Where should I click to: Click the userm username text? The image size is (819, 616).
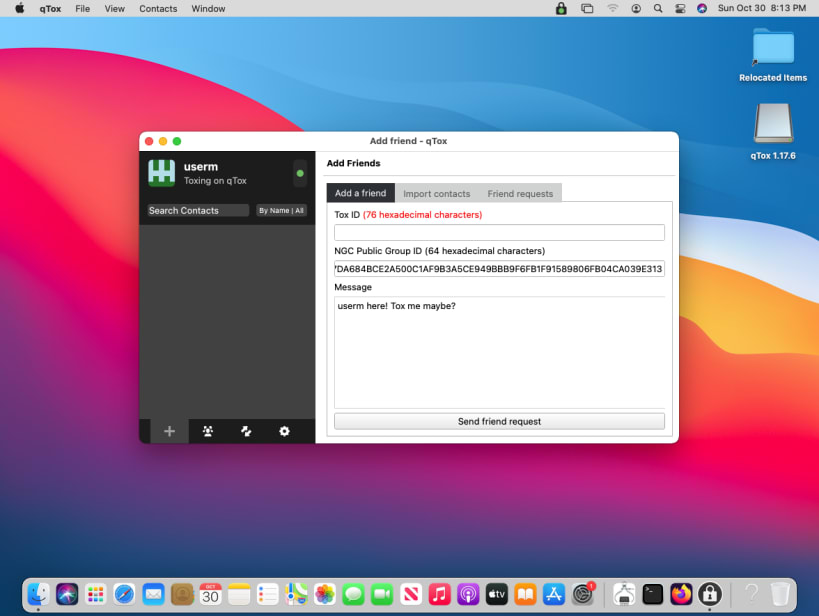tap(201, 167)
